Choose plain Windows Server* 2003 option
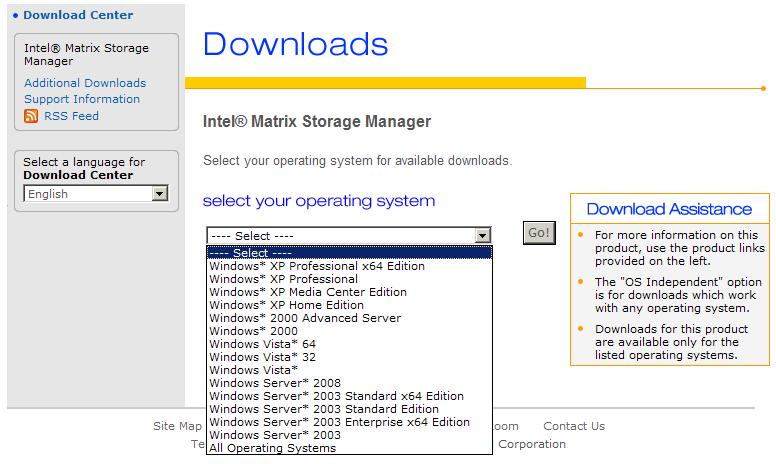This screenshot has width=776, height=464. click(349, 435)
